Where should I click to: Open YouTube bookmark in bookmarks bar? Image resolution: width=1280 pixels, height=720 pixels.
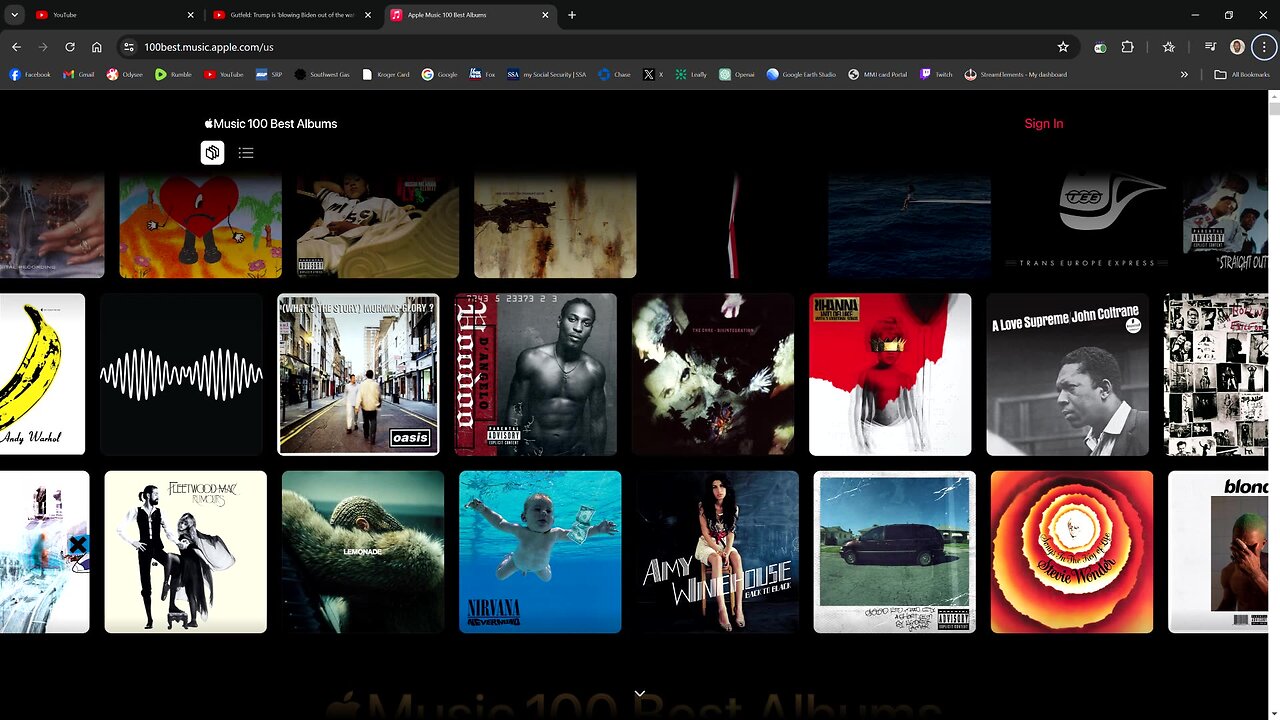coord(224,74)
